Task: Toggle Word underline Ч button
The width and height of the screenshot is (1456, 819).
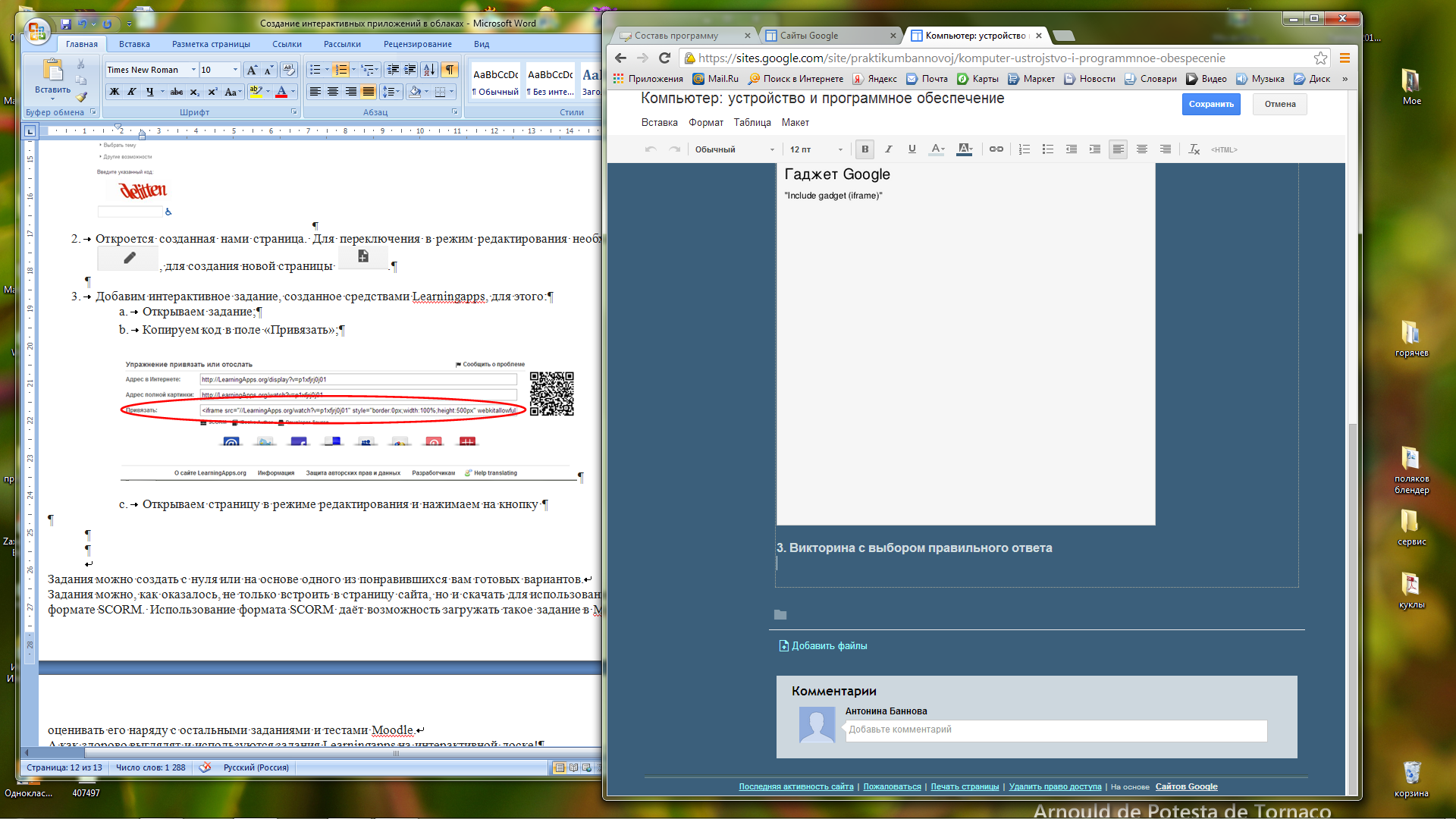Action: (150, 92)
